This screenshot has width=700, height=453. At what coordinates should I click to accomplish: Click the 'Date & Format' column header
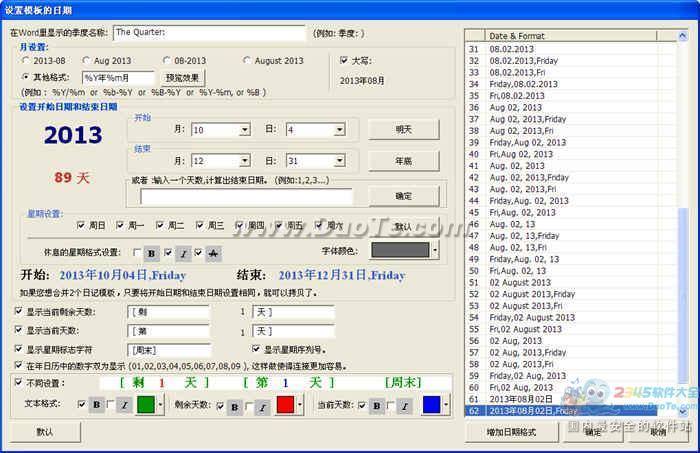571,36
